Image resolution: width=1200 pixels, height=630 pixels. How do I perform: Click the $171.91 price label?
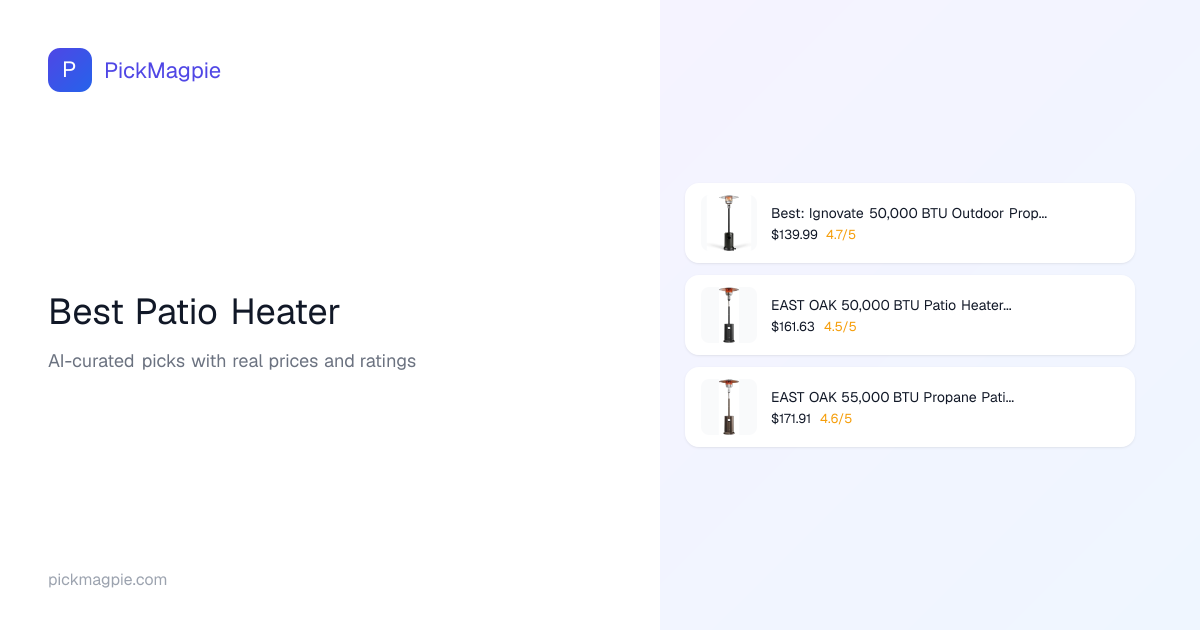(791, 419)
